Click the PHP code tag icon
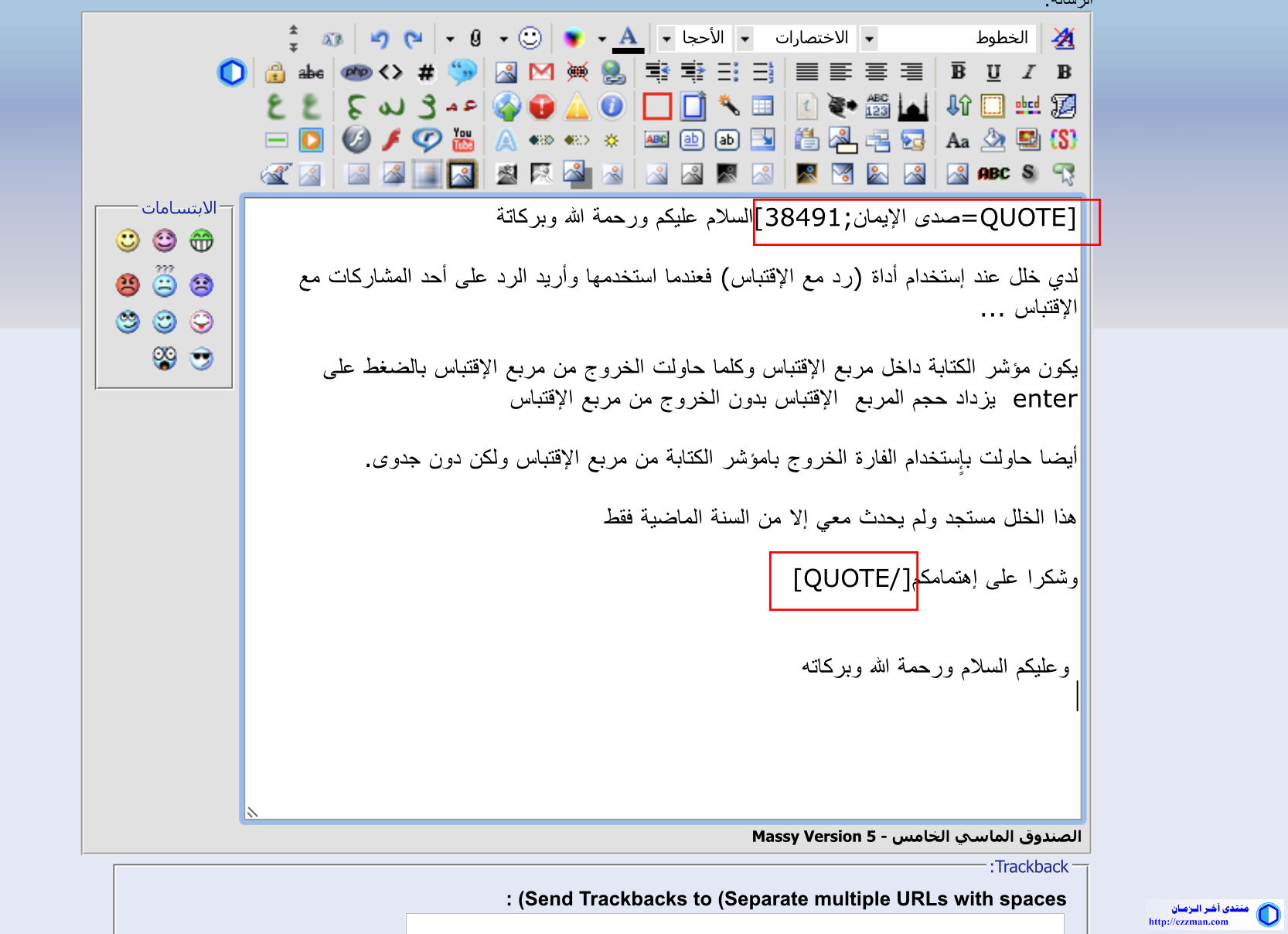Screen dimensions: 1288x934 (x=356, y=72)
